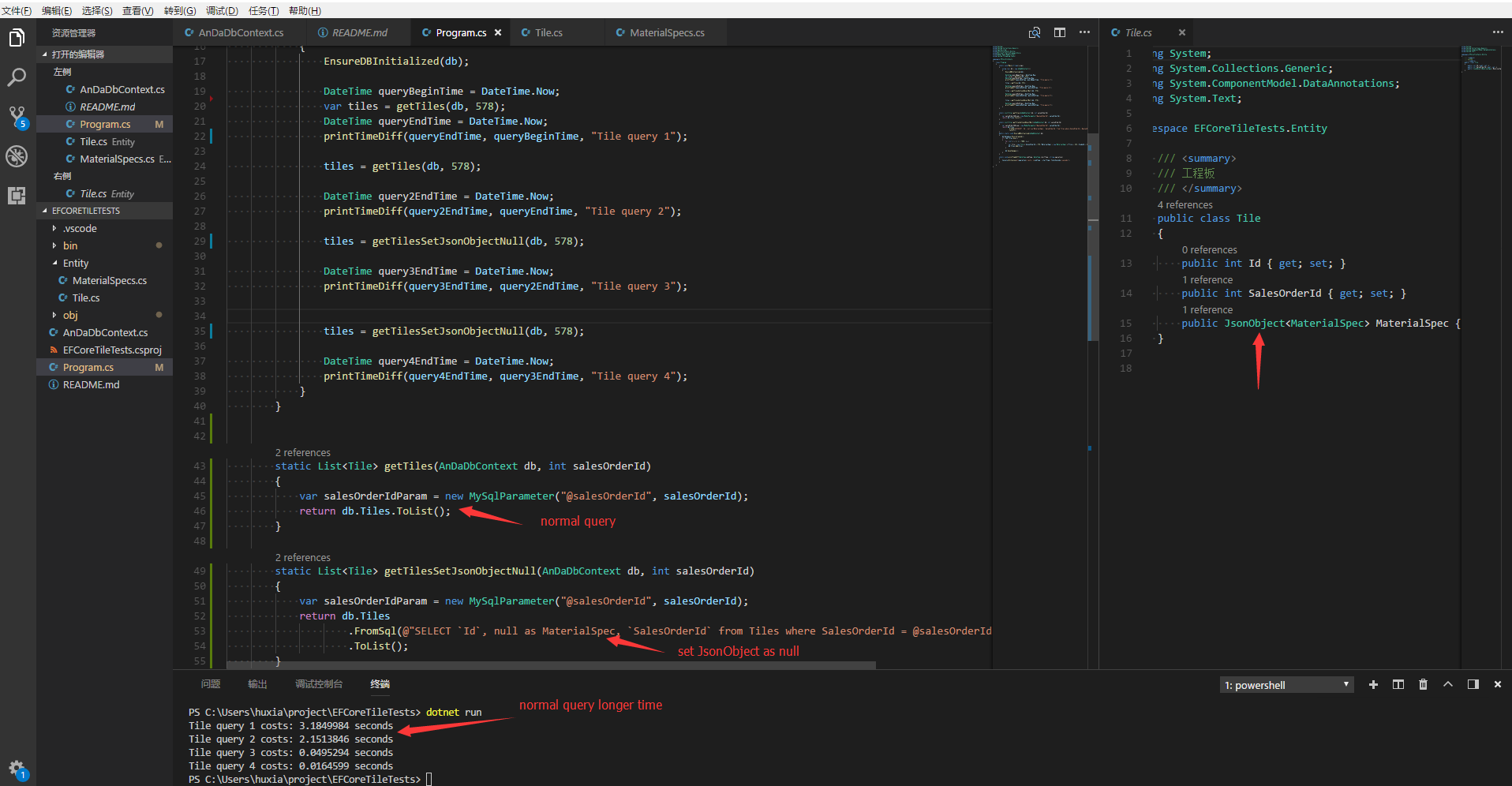The width and height of the screenshot is (1512, 786).
Task: Open the Run and Debug view
Action: pos(17,156)
